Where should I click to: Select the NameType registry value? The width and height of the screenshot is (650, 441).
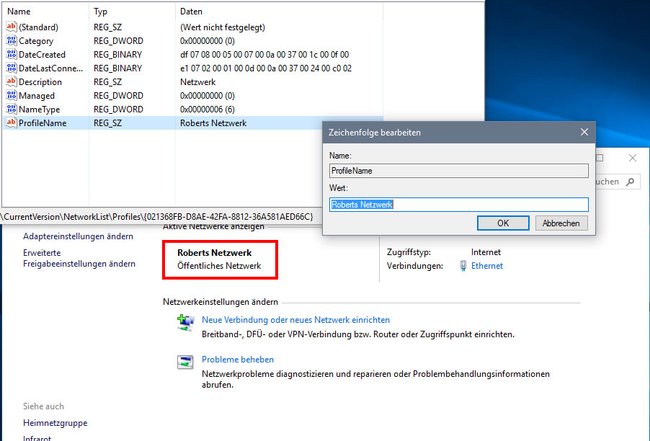click(39, 109)
